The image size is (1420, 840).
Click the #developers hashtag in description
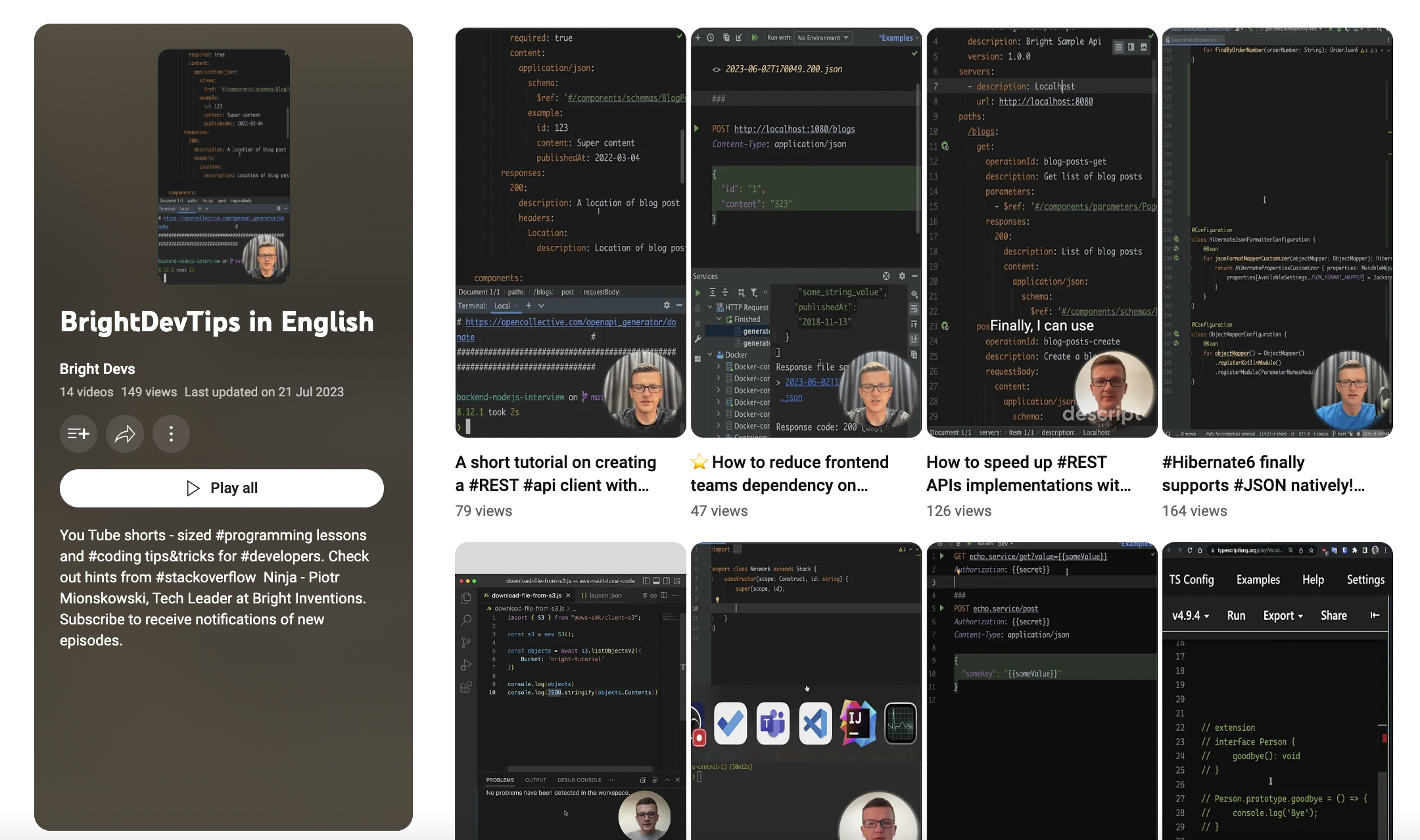[282, 556]
